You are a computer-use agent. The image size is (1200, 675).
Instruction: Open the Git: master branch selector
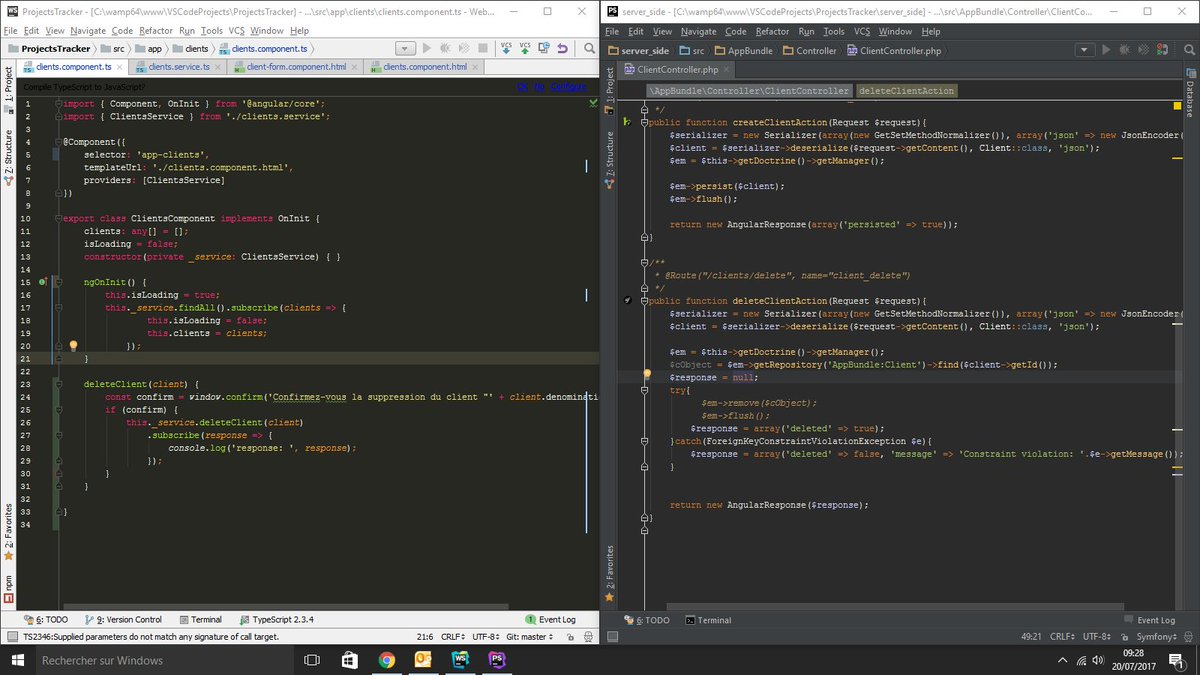[530, 636]
